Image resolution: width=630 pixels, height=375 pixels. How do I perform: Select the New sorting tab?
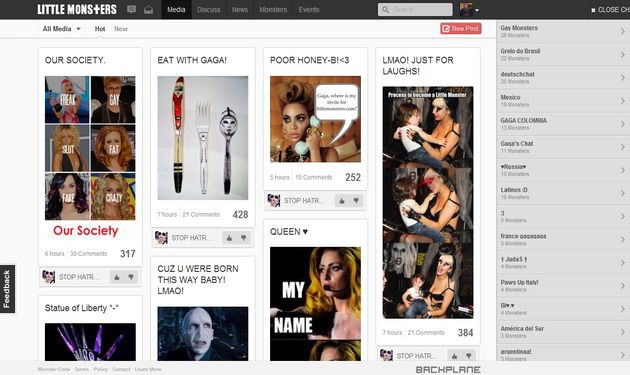coord(121,29)
